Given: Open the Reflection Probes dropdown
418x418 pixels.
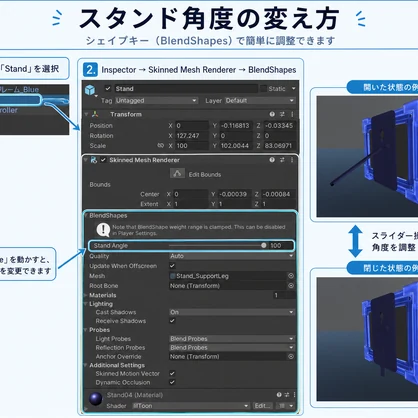Looking at the screenshot, I should (232, 348).
